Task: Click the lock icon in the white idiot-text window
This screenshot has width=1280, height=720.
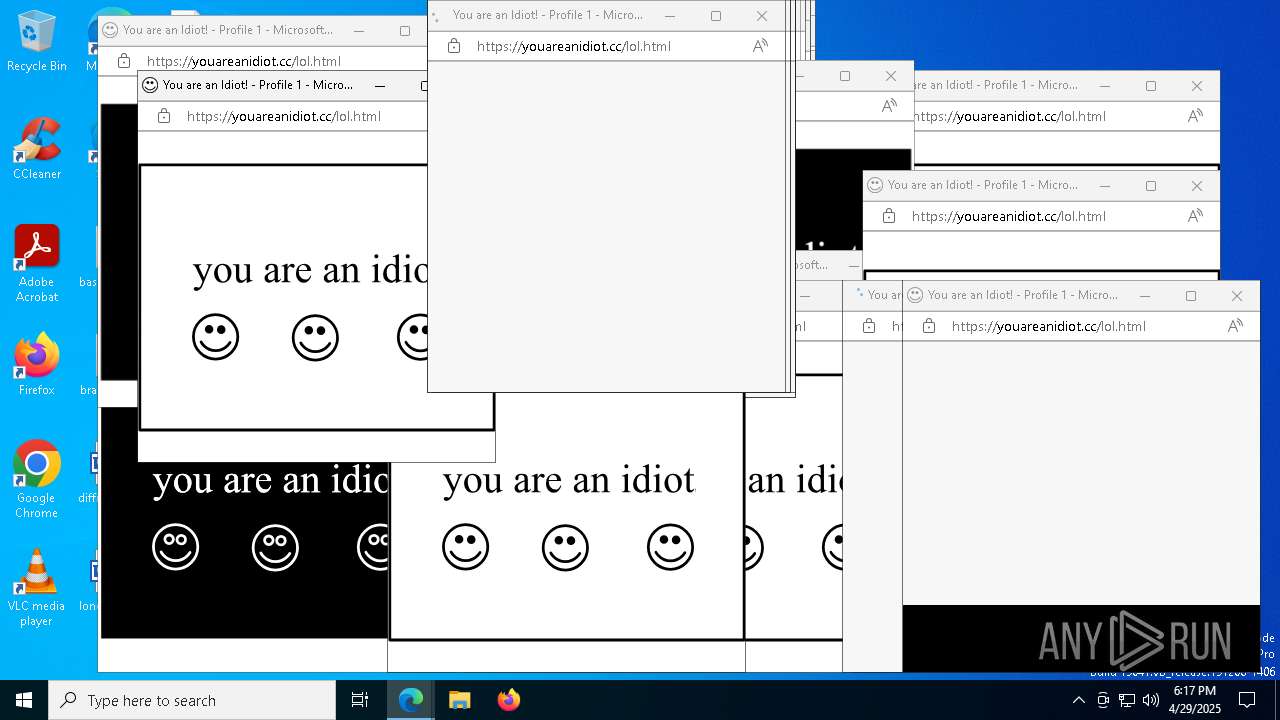Action: click(x=164, y=116)
